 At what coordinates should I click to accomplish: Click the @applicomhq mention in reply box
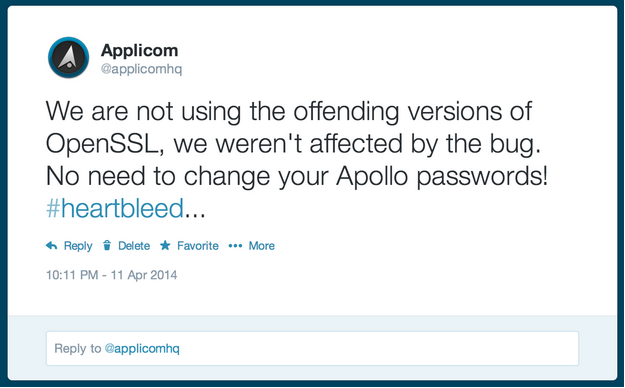(x=142, y=349)
